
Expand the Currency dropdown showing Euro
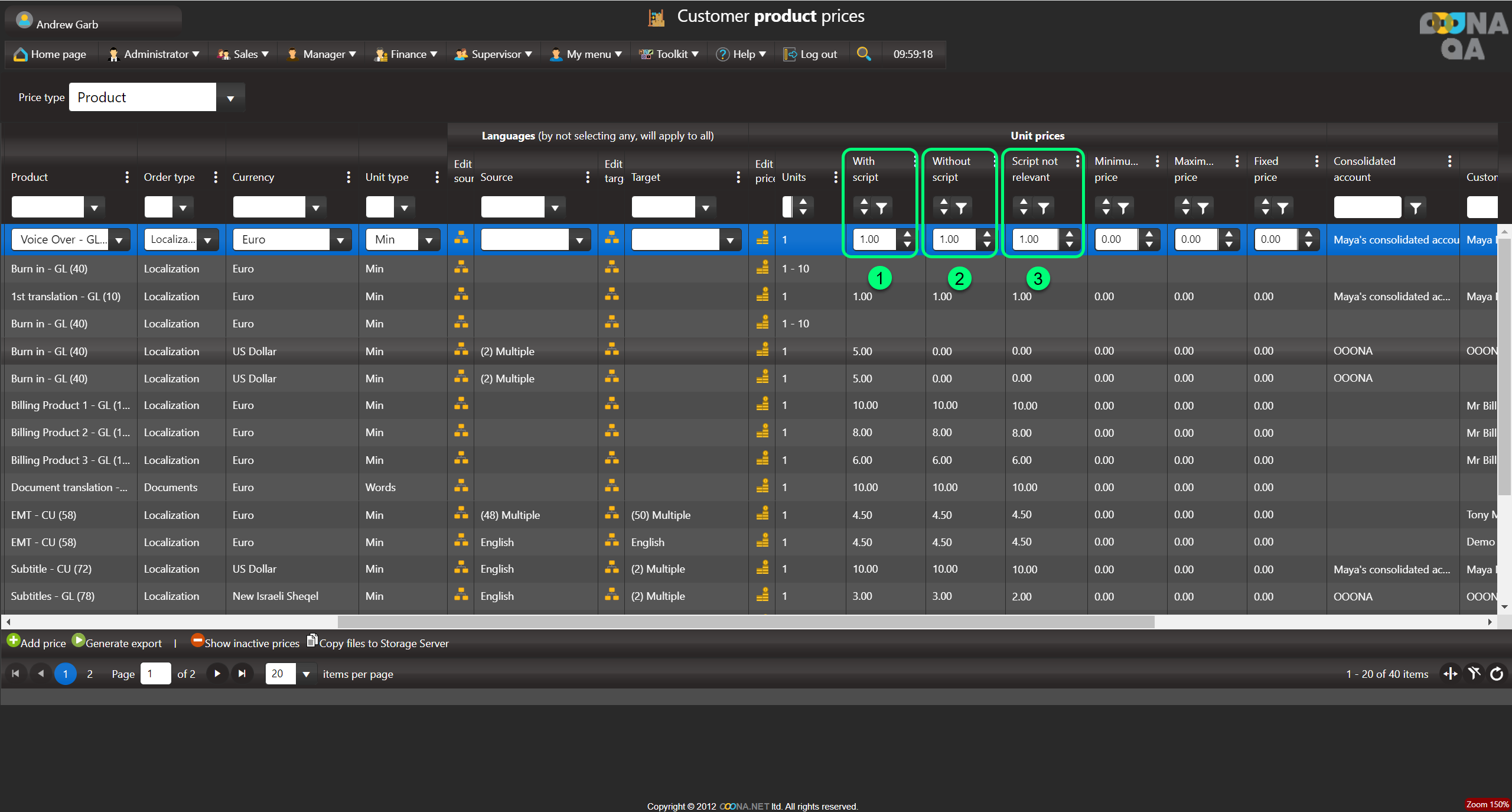click(340, 240)
